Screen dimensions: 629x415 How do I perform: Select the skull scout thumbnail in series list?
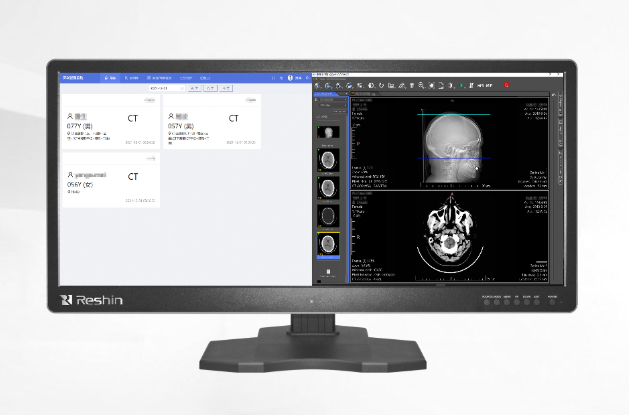coord(326,131)
